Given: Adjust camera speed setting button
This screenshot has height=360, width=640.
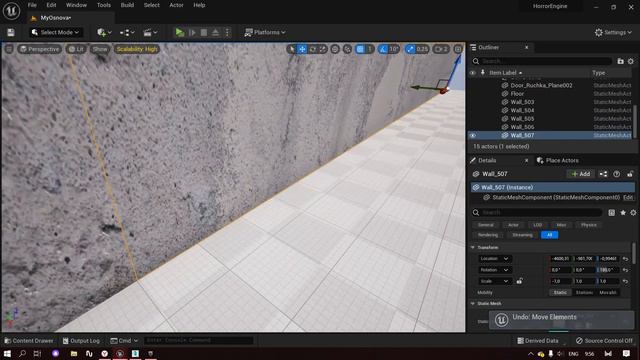Looking at the screenshot, I should click(441, 49).
